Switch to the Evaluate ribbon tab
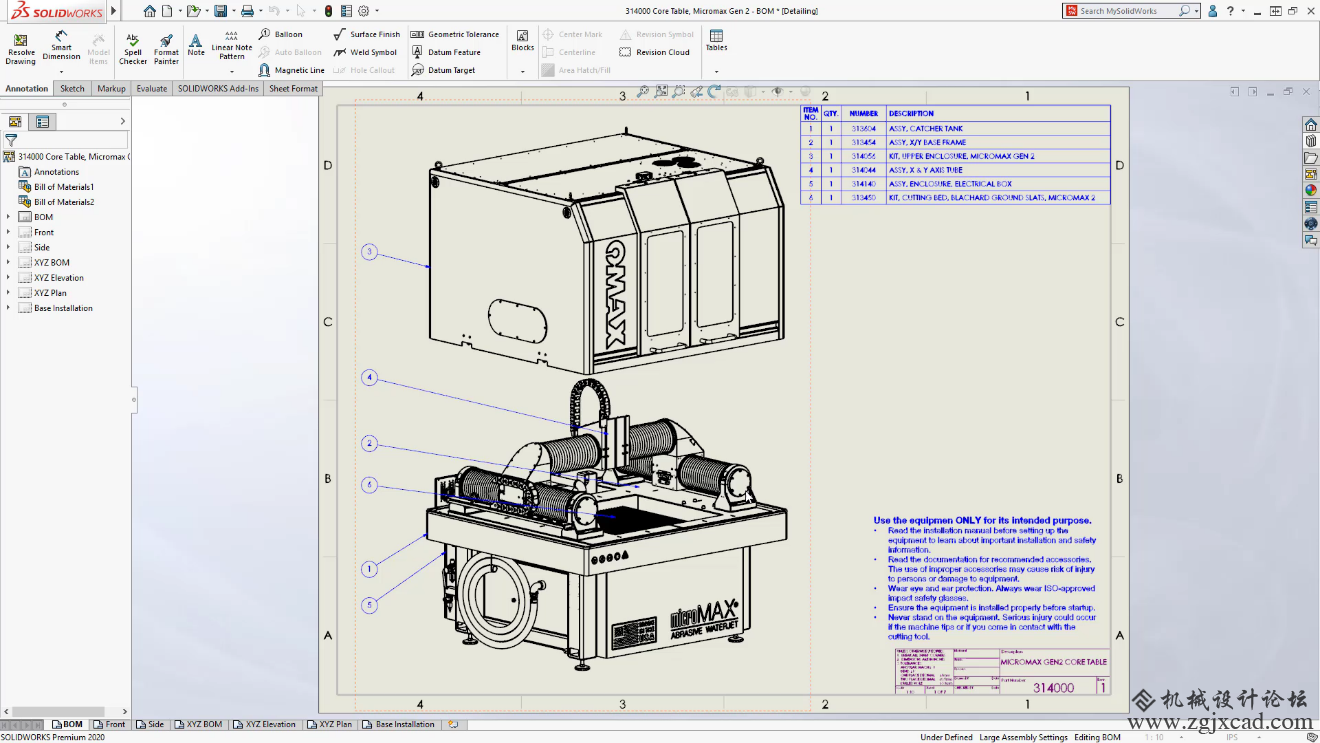This screenshot has width=1320, height=743. 152,88
